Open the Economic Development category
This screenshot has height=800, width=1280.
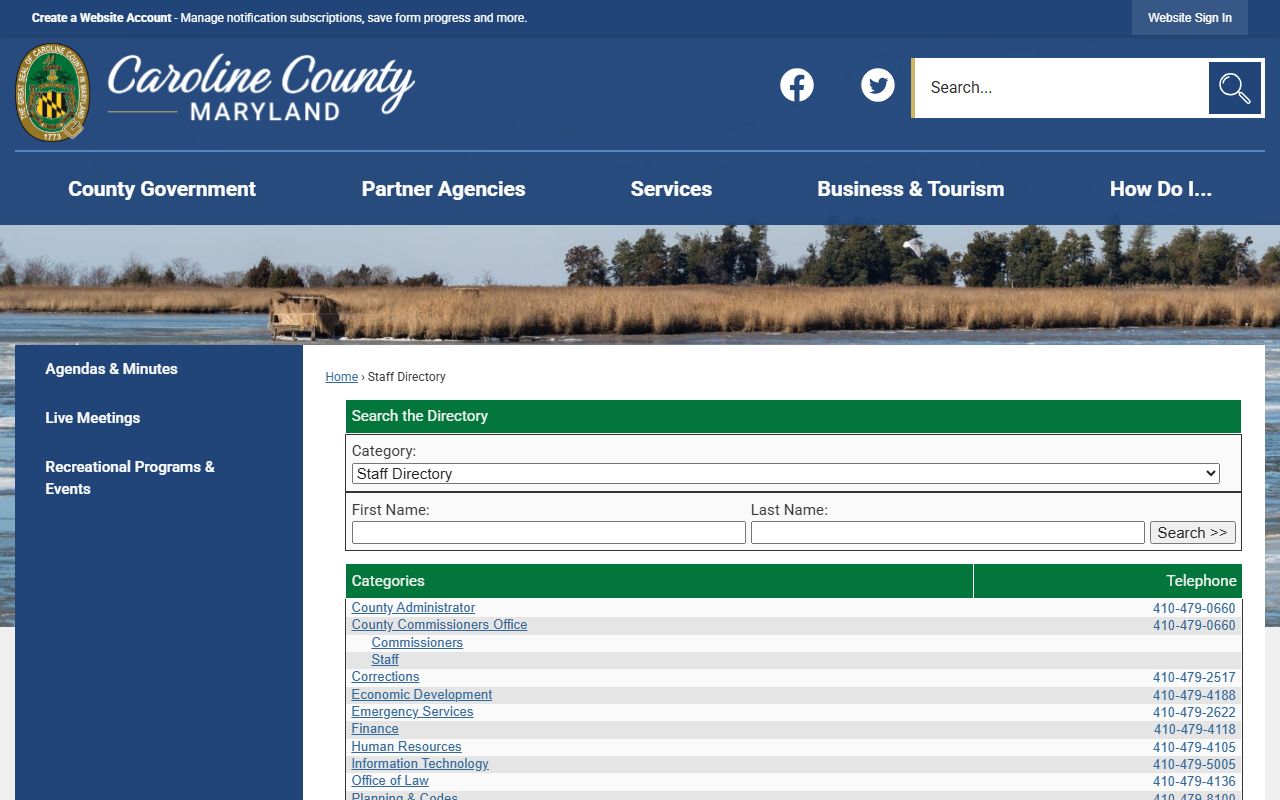coord(421,695)
